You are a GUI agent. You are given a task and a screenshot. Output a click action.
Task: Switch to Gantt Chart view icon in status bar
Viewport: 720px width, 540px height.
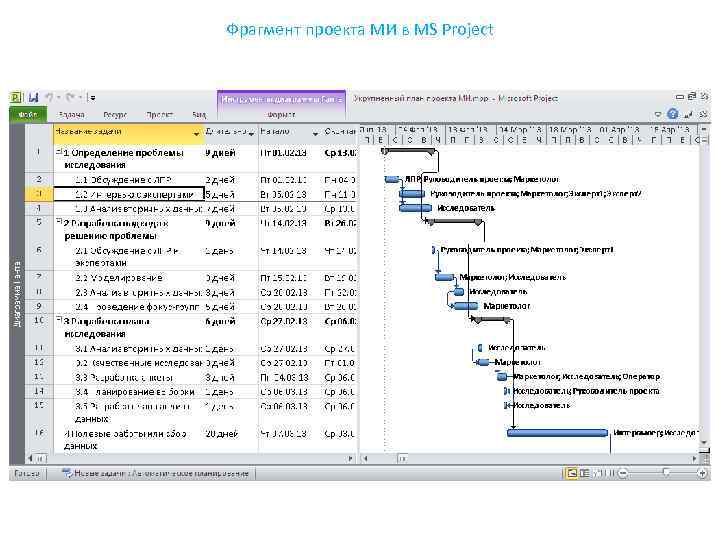pos(571,473)
